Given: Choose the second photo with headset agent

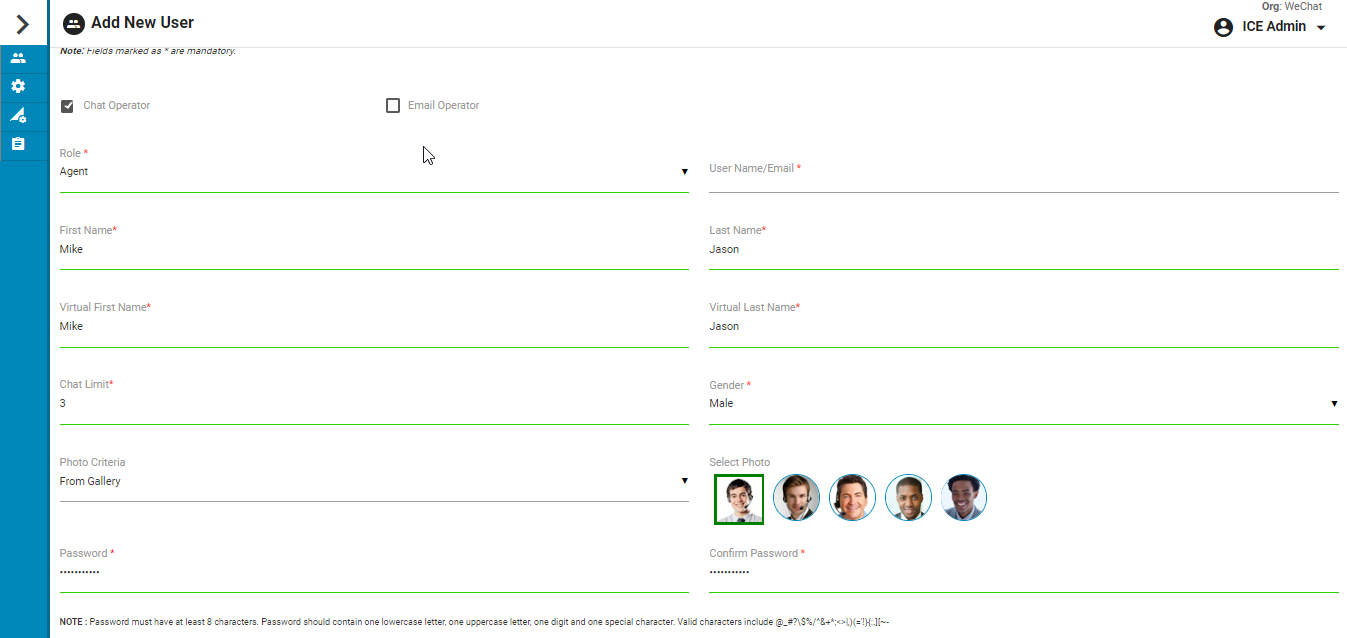Looking at the screenshot, I should coord(796,498).
